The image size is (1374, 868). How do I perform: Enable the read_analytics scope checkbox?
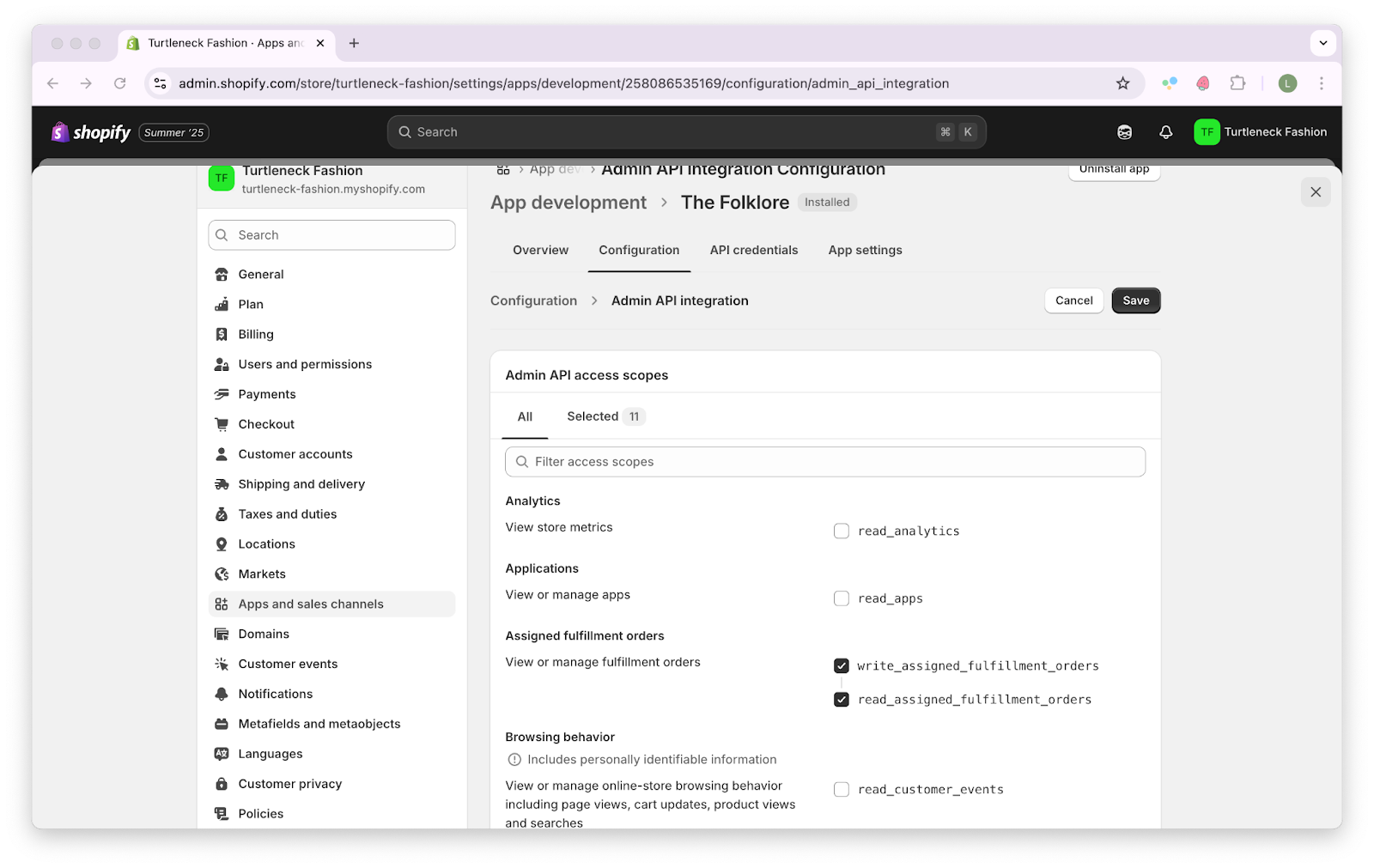pyautogui.click(x=842, y=531)
